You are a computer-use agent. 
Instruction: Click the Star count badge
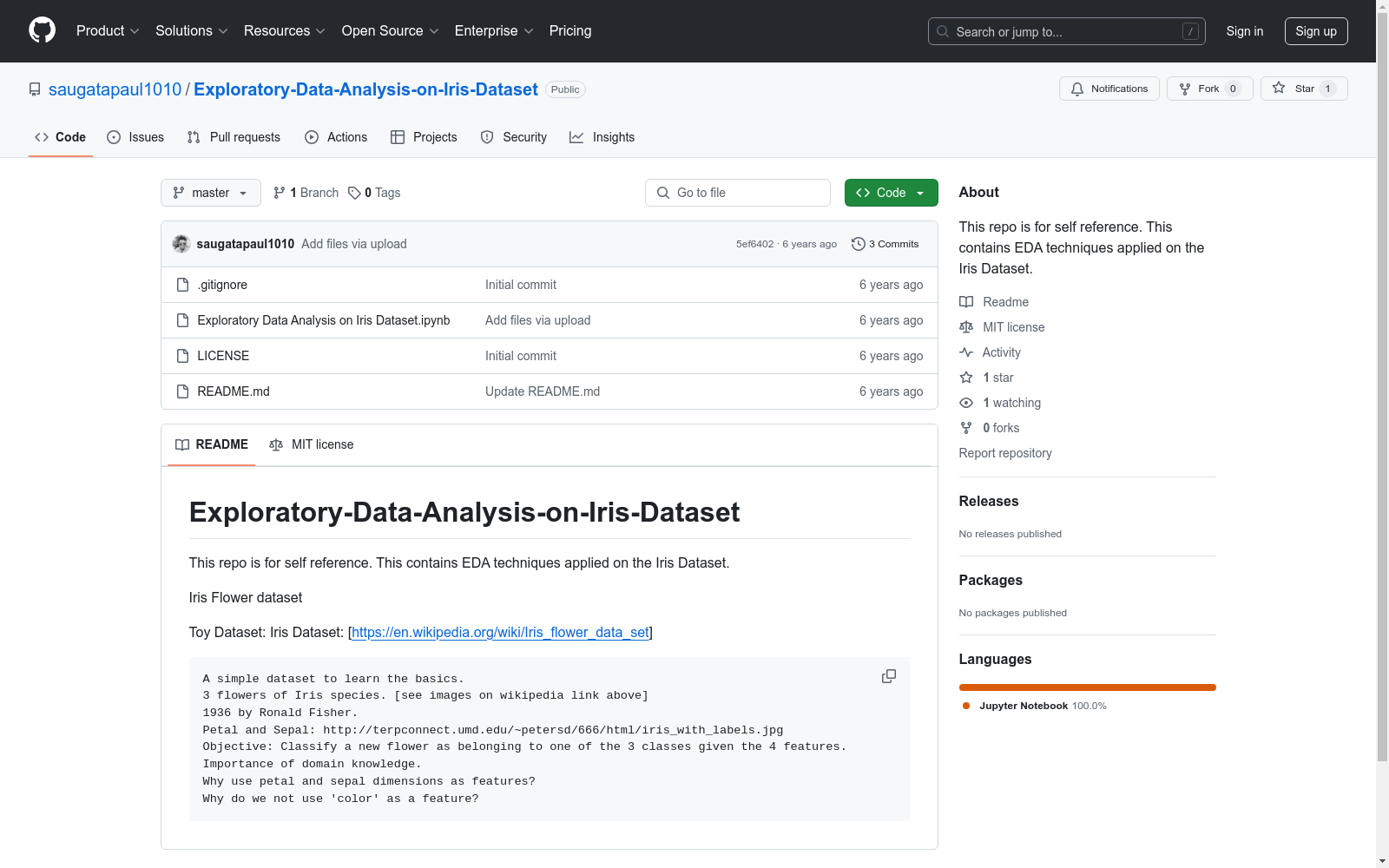[x=1327, y=89]
